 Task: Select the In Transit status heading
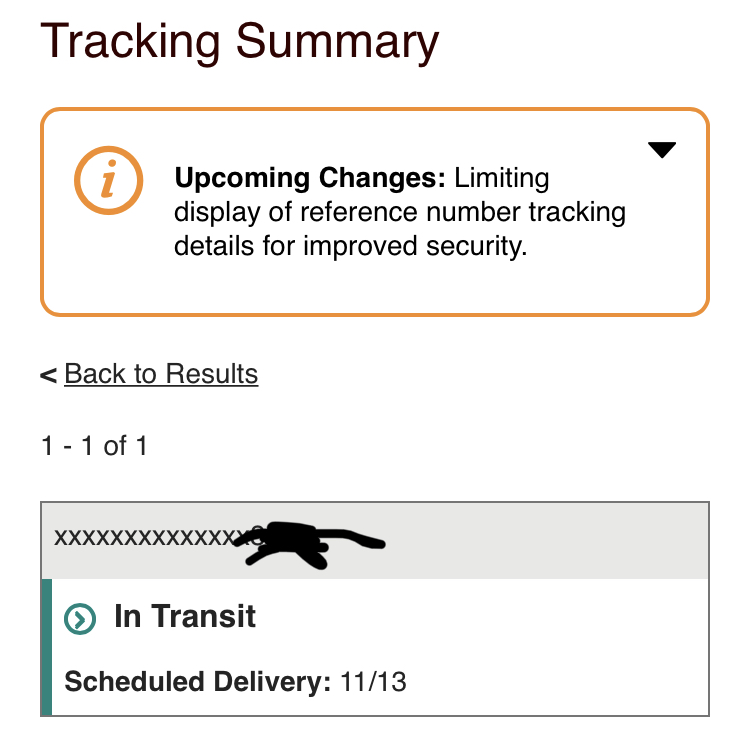coord(185,616)
